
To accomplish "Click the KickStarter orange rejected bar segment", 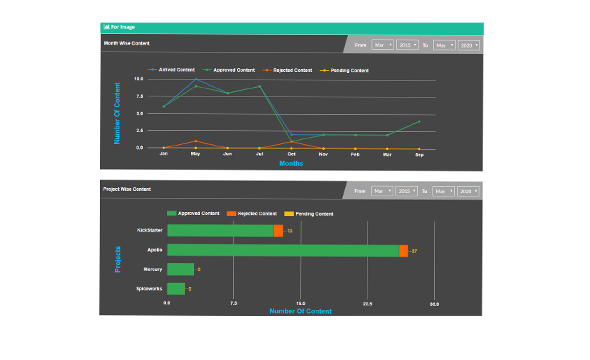I will (x=278, y=231).
